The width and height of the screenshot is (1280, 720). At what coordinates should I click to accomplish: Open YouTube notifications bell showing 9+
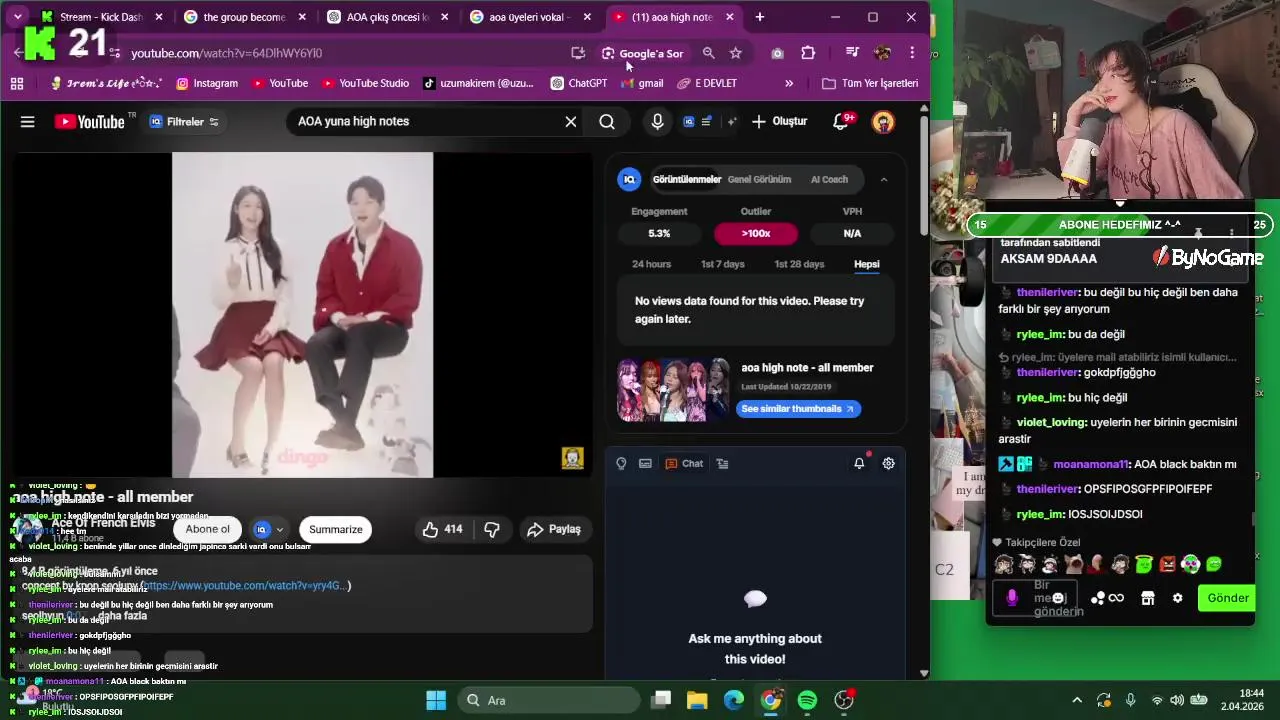pos(842,122)
